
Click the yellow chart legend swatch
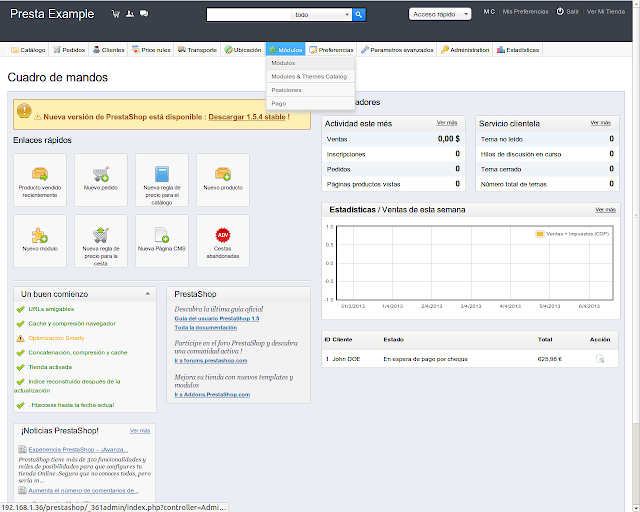[x=540, y=234]
